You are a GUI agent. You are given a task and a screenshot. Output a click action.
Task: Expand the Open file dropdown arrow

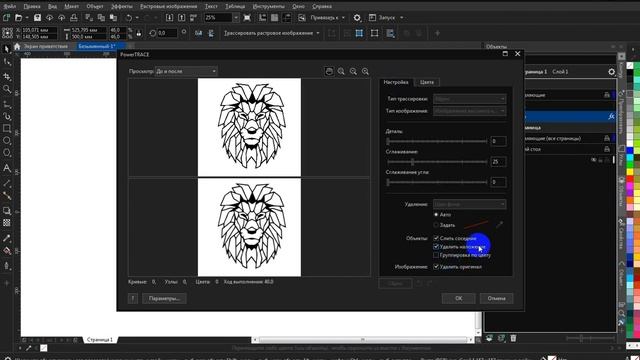pos(27,18)
